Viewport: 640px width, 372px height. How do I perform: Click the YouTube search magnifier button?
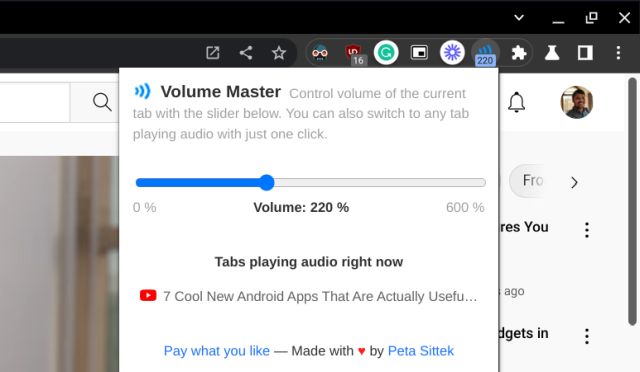coord(102,102)
